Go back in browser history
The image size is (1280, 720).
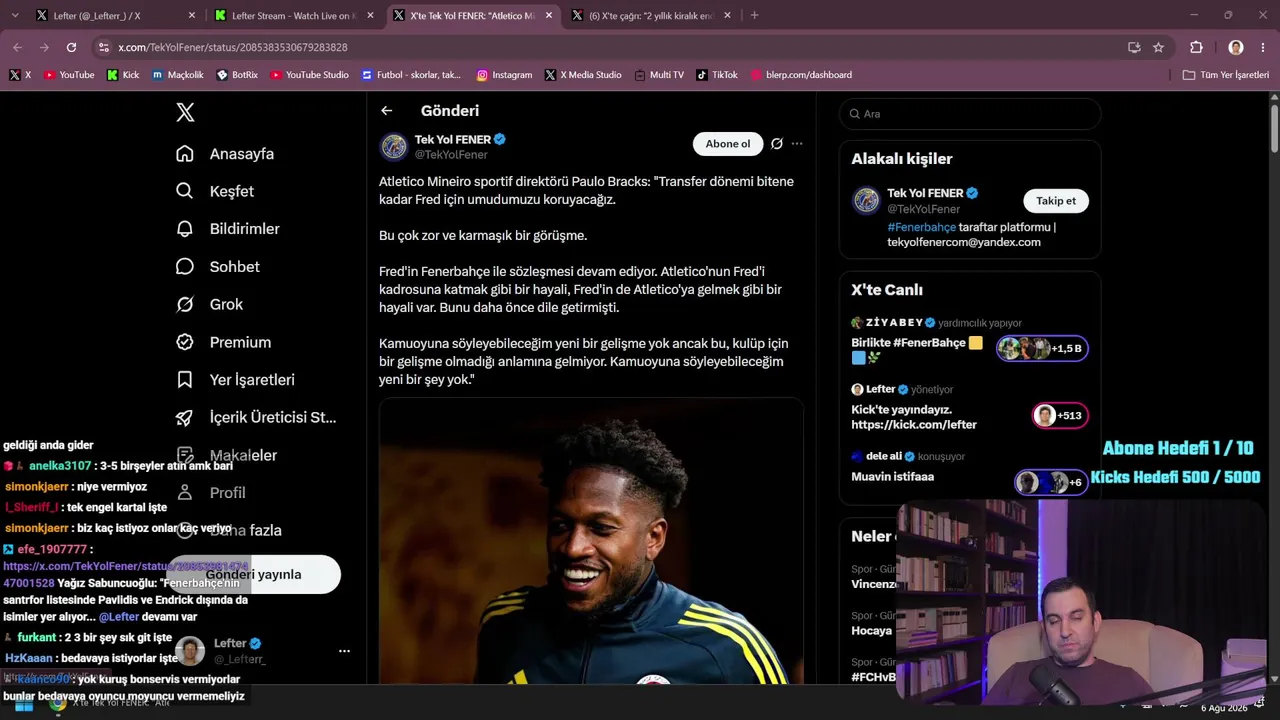point(17,47)
